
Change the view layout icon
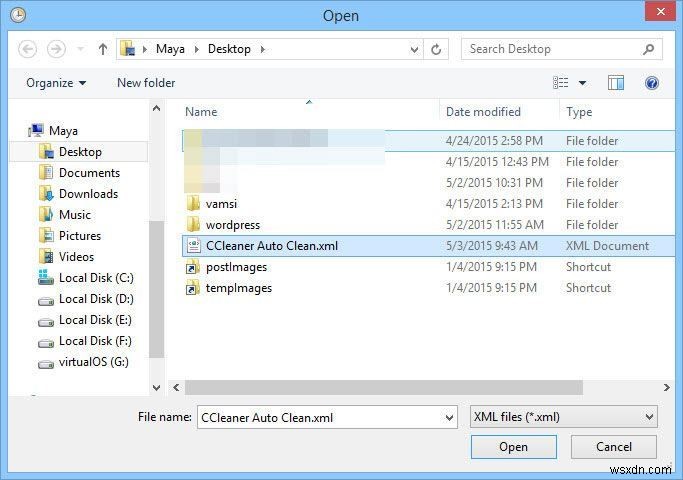[x=561, y=83]
